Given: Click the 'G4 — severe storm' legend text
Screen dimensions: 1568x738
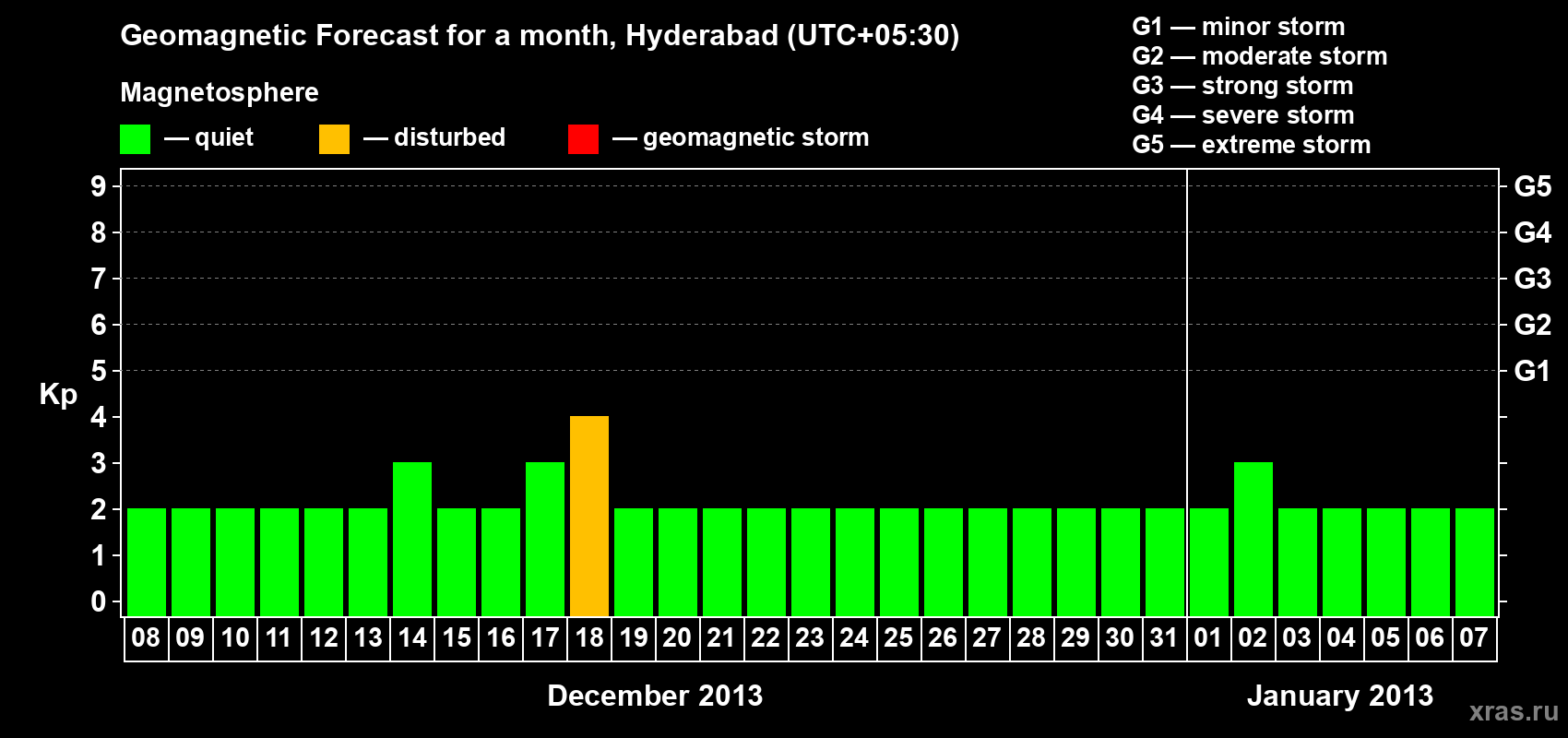Looking at the screenshot, I should pyautogui.click(x=1243, y=115).
